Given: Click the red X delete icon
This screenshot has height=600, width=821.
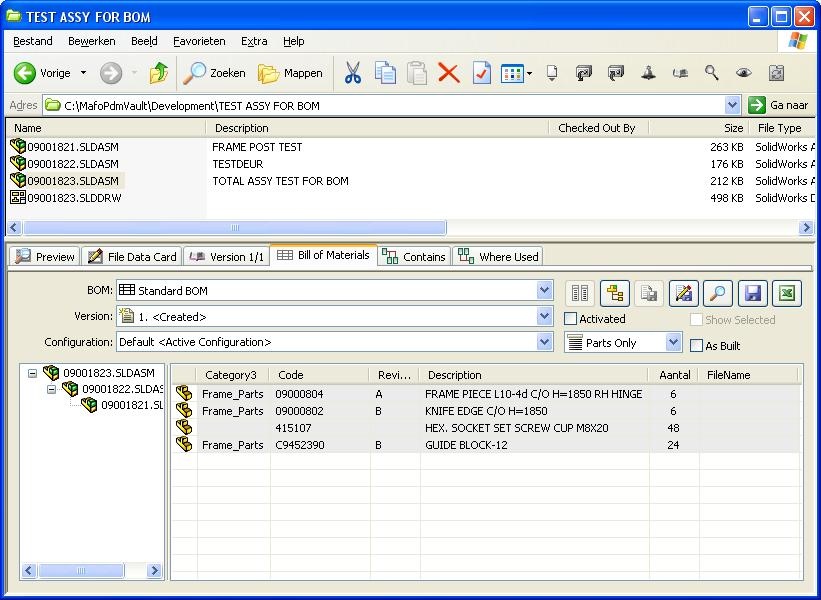Looking at the screenshot, I should click(x=448, y=73).
